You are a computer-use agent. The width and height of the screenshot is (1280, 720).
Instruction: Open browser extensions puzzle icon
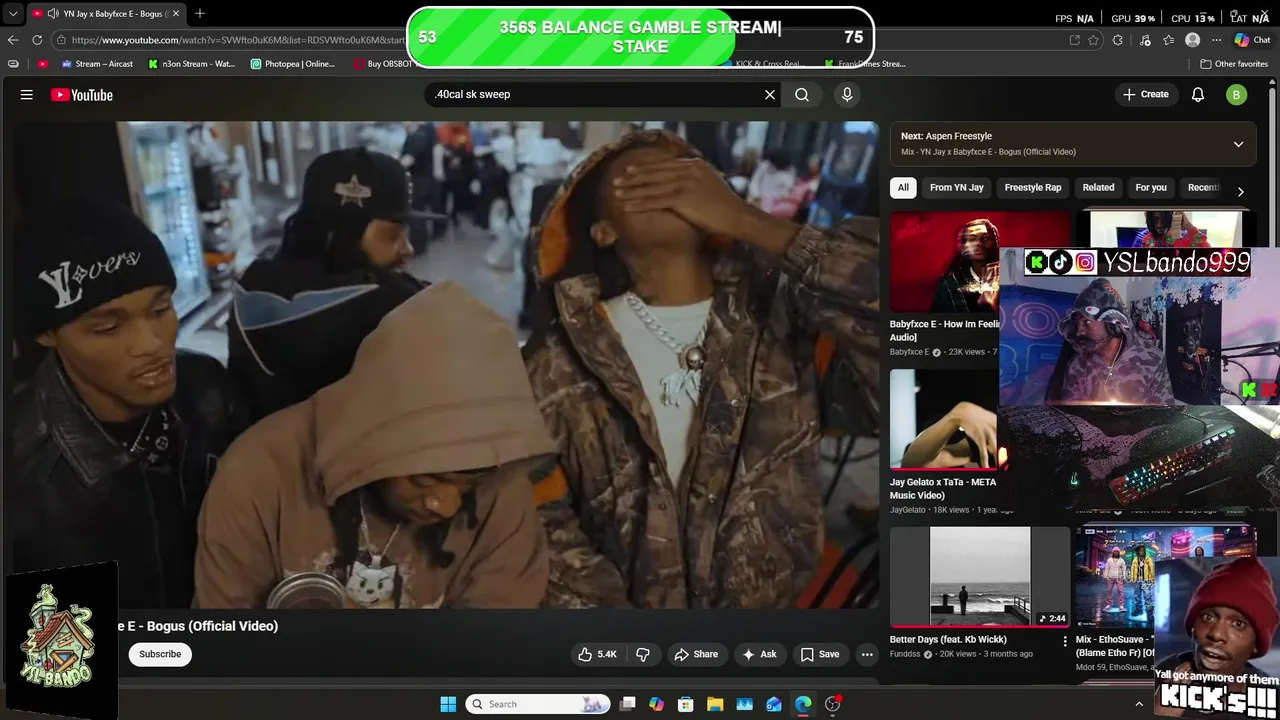[1118, 40]
